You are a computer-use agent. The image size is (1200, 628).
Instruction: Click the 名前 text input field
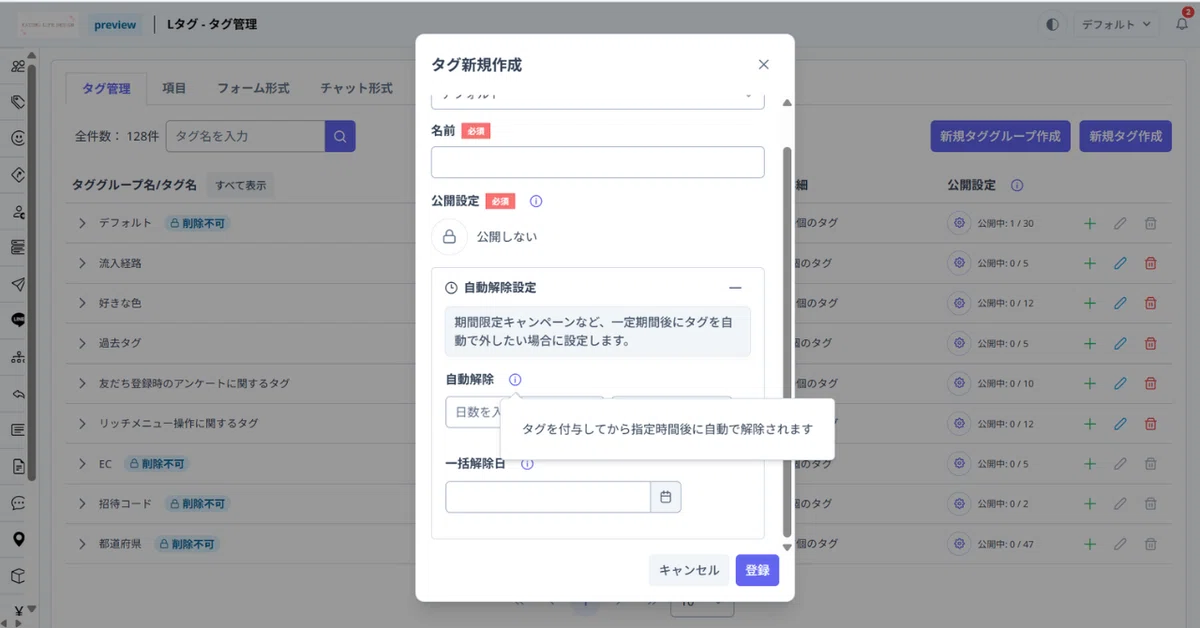pos(597,162)
